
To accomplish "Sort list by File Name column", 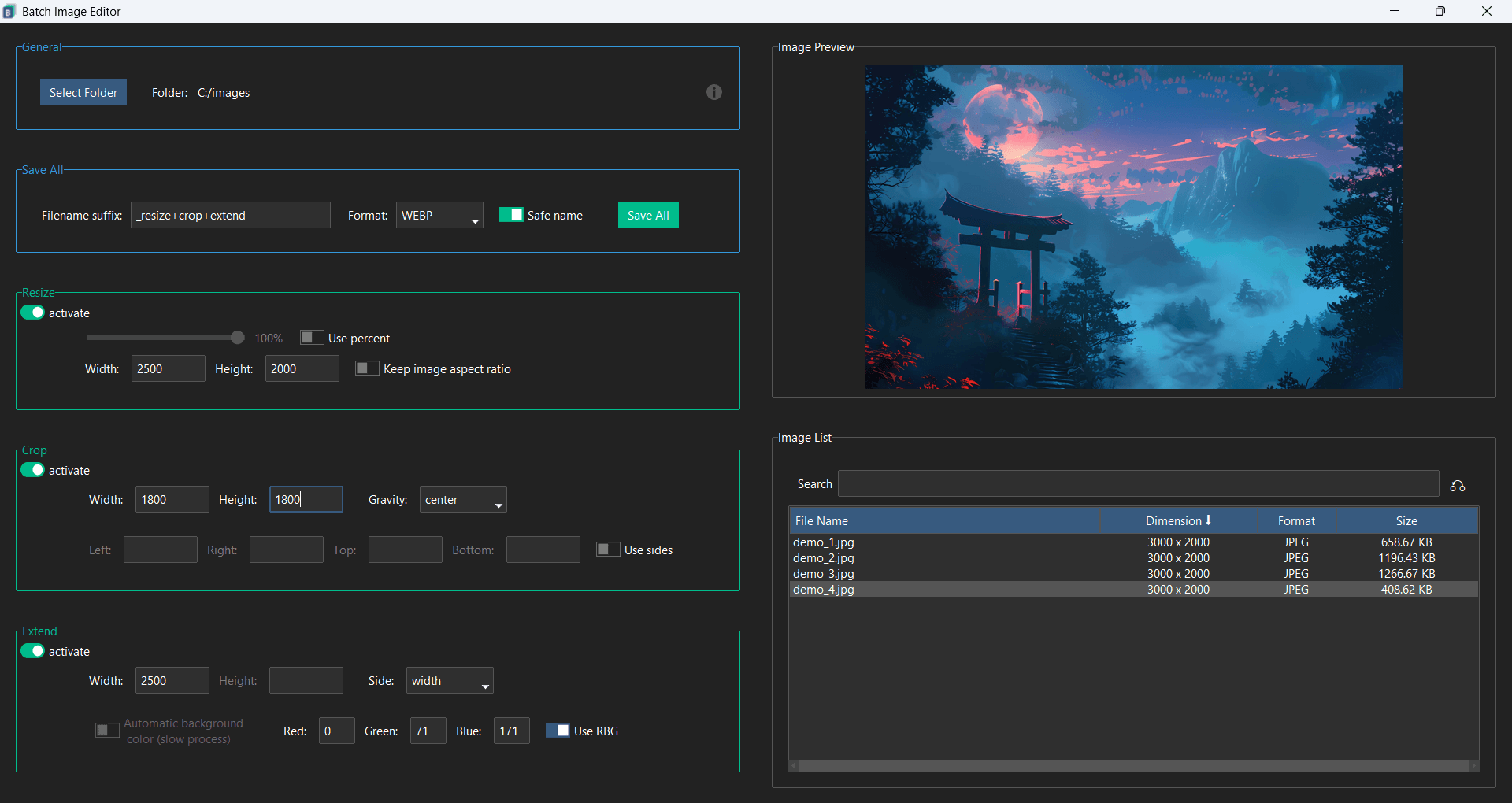I will (944, 520).
